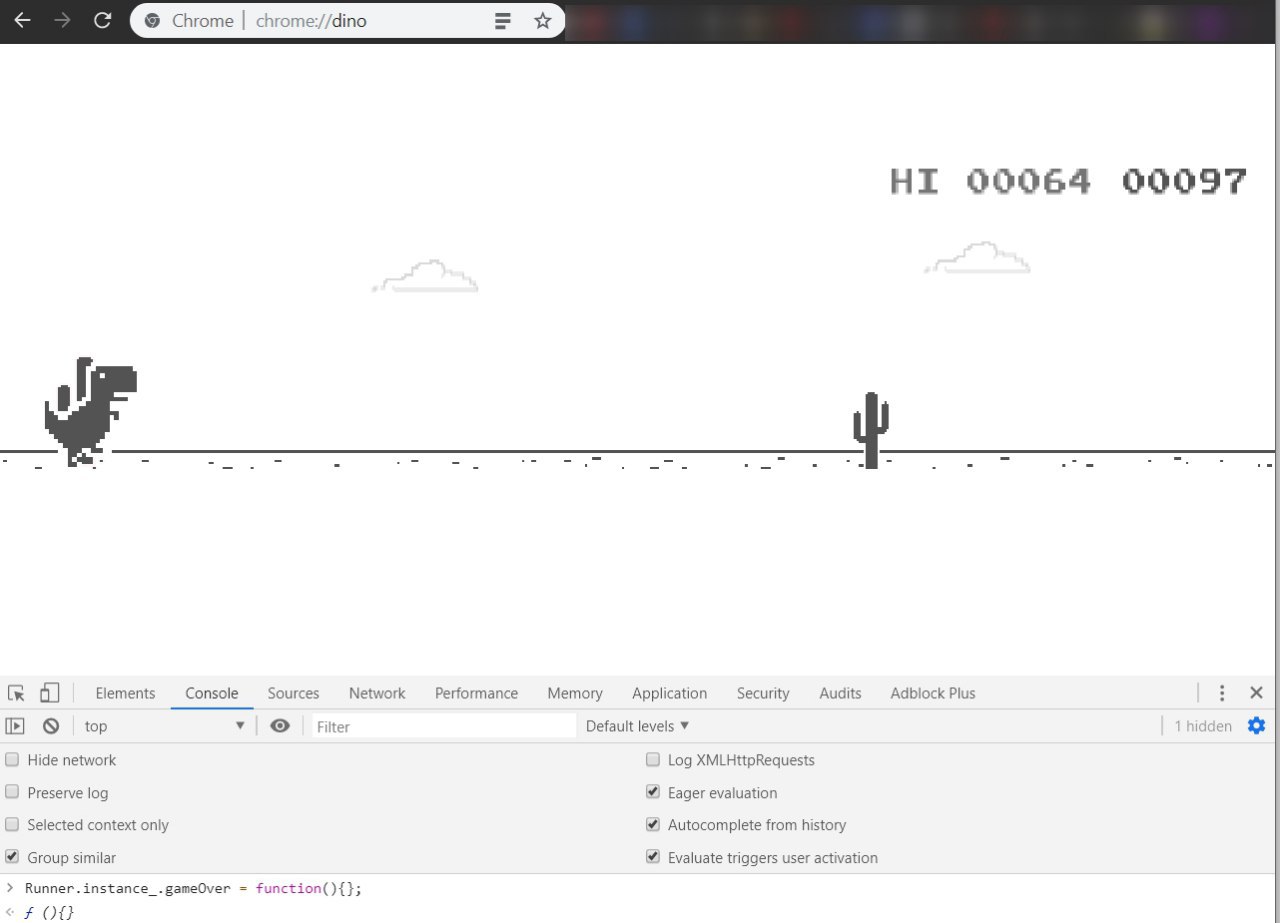This screenshot has width=1280, height=923.
Task: Toggle the device toolbar icon
Action: (49, 693)
